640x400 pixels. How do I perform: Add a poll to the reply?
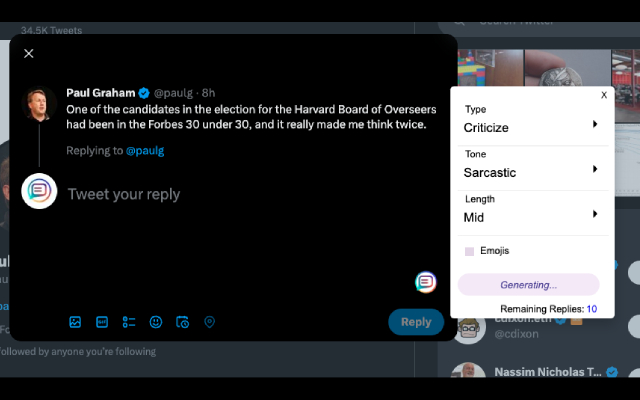129,322
